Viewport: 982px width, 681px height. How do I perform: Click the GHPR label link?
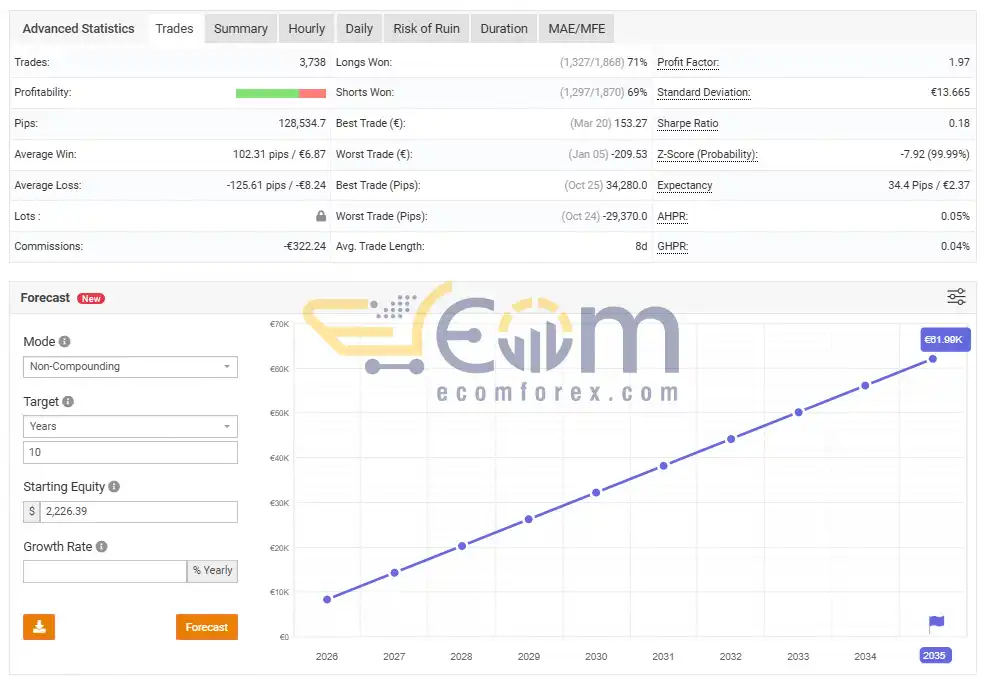tap(672, 246)
